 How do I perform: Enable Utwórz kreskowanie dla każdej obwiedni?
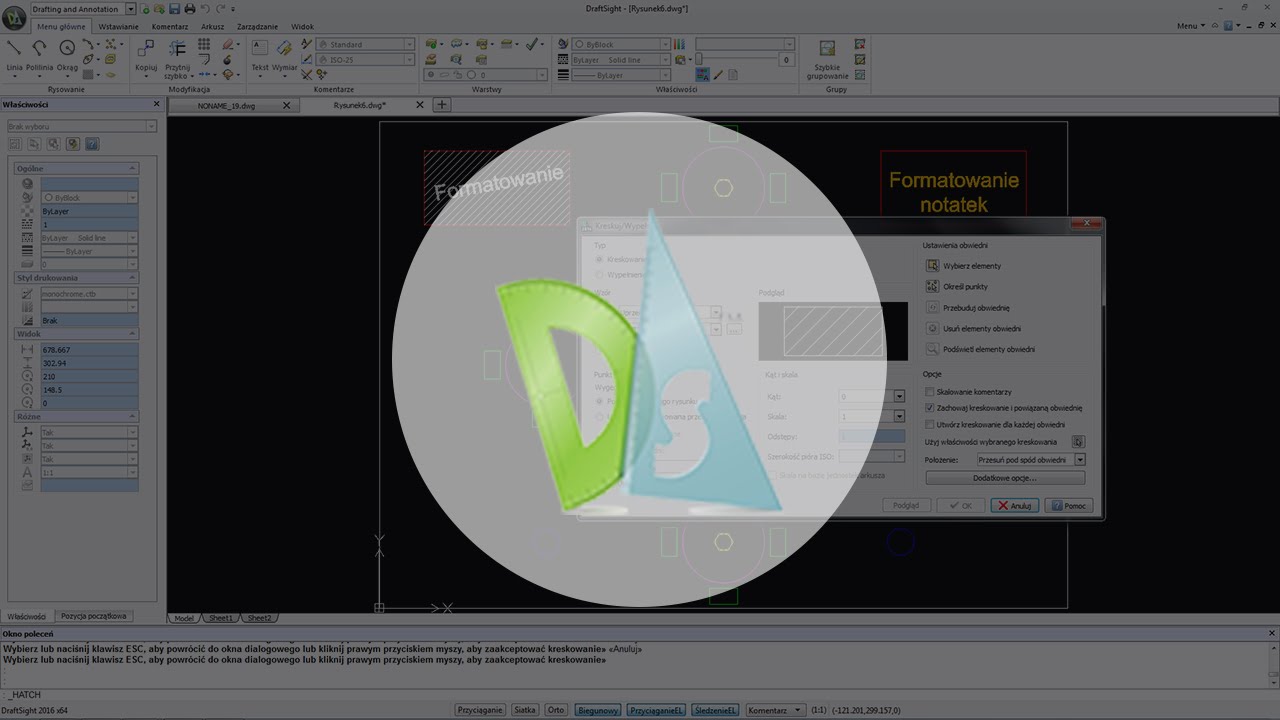pyautogui.click(x=930, y=424)
